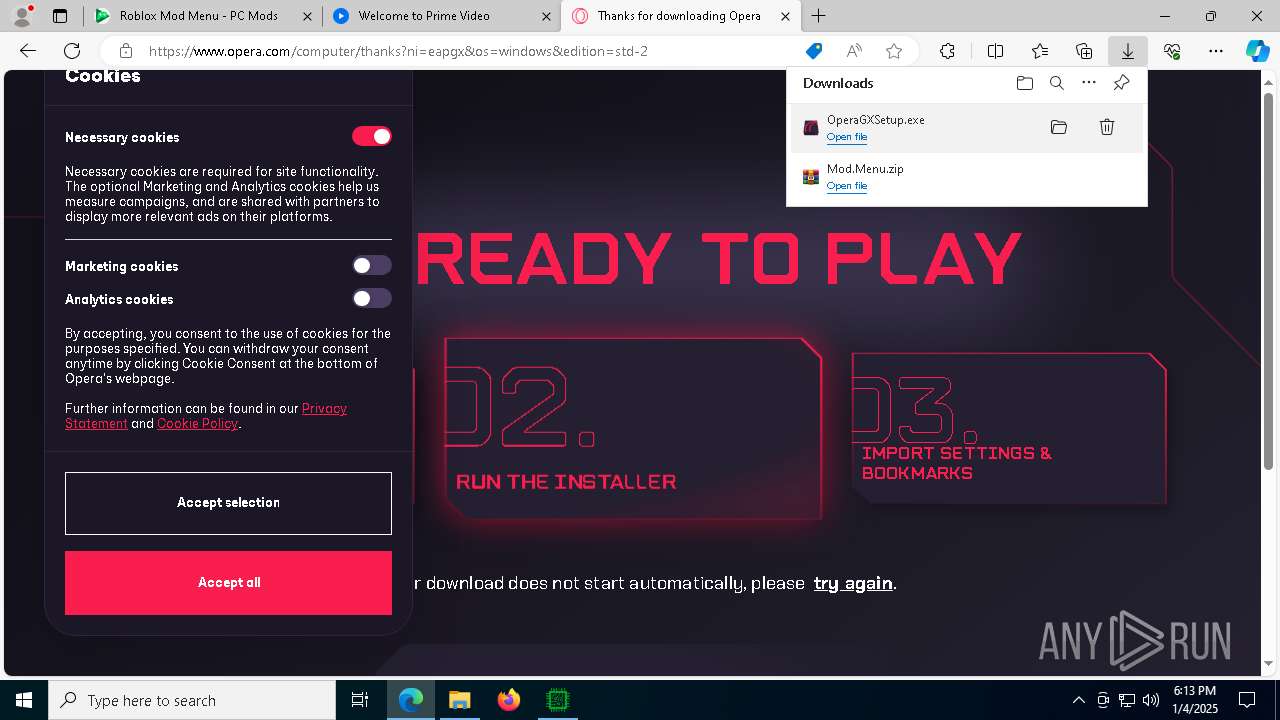Screen dimensions: 1280x720
Task: Select the Mod.Menu.zip download entry
Action: (x=966, y=177)
